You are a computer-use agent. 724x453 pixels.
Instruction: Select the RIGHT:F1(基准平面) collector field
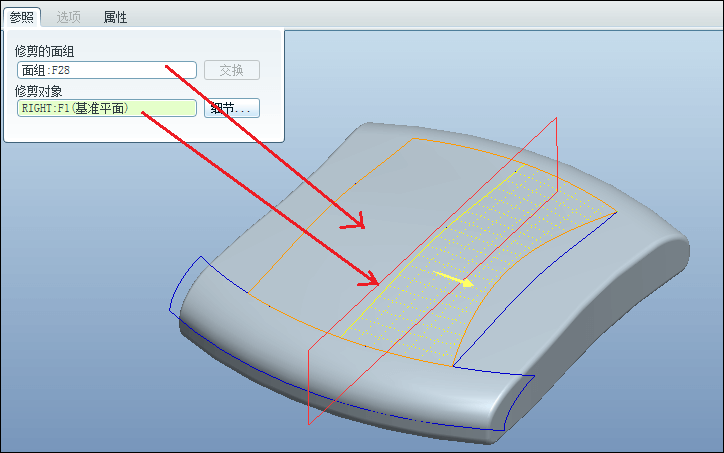pyautogui.click(x=107, y=108)
